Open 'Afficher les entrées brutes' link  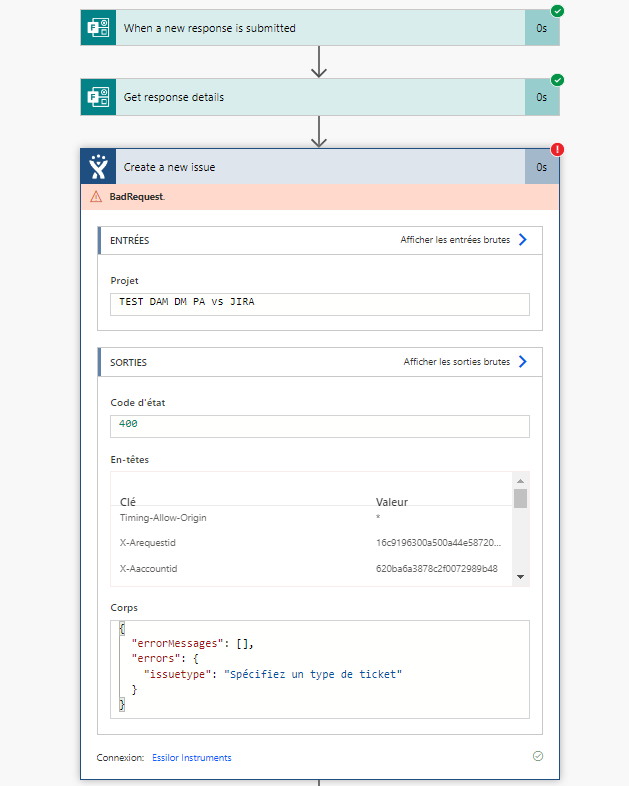(455, 240)
